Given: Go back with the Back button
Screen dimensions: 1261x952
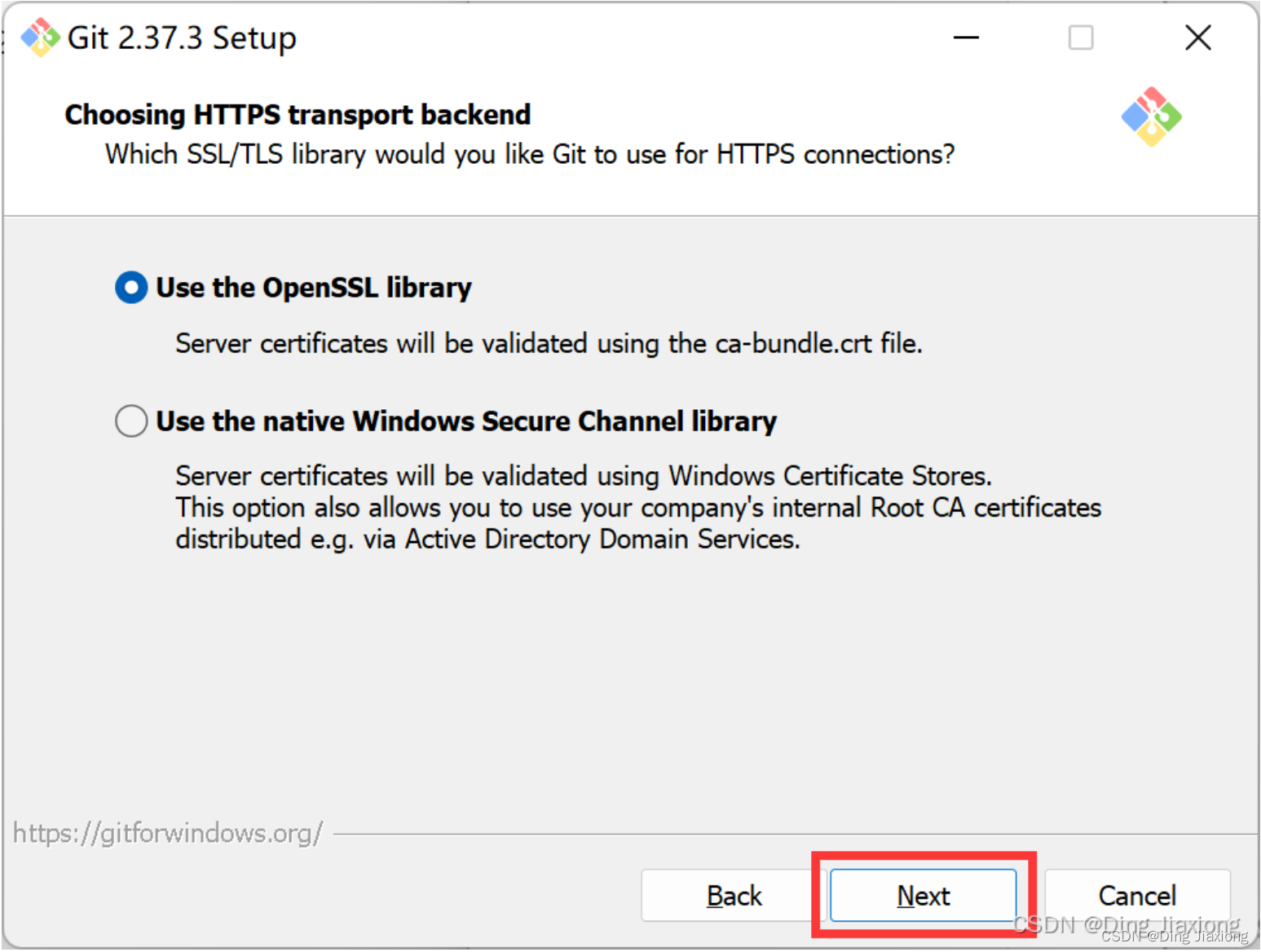Looking at the screenshot, I should click(x=734, y=896).
